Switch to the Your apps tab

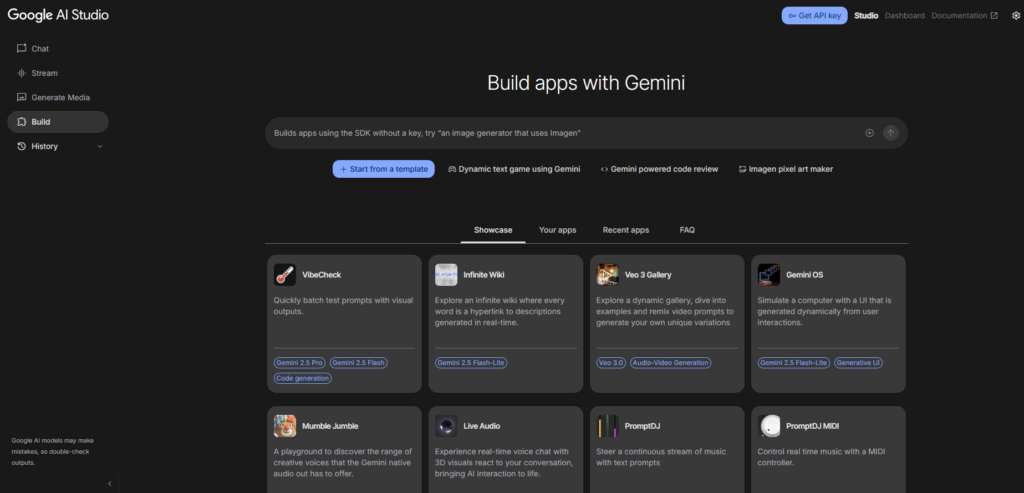pos(557,230)
